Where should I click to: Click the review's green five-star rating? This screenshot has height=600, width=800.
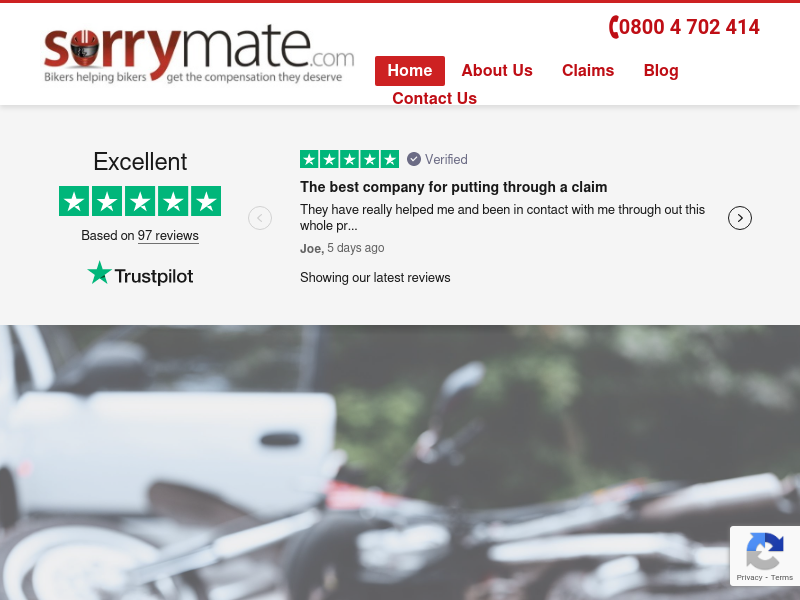349,159
